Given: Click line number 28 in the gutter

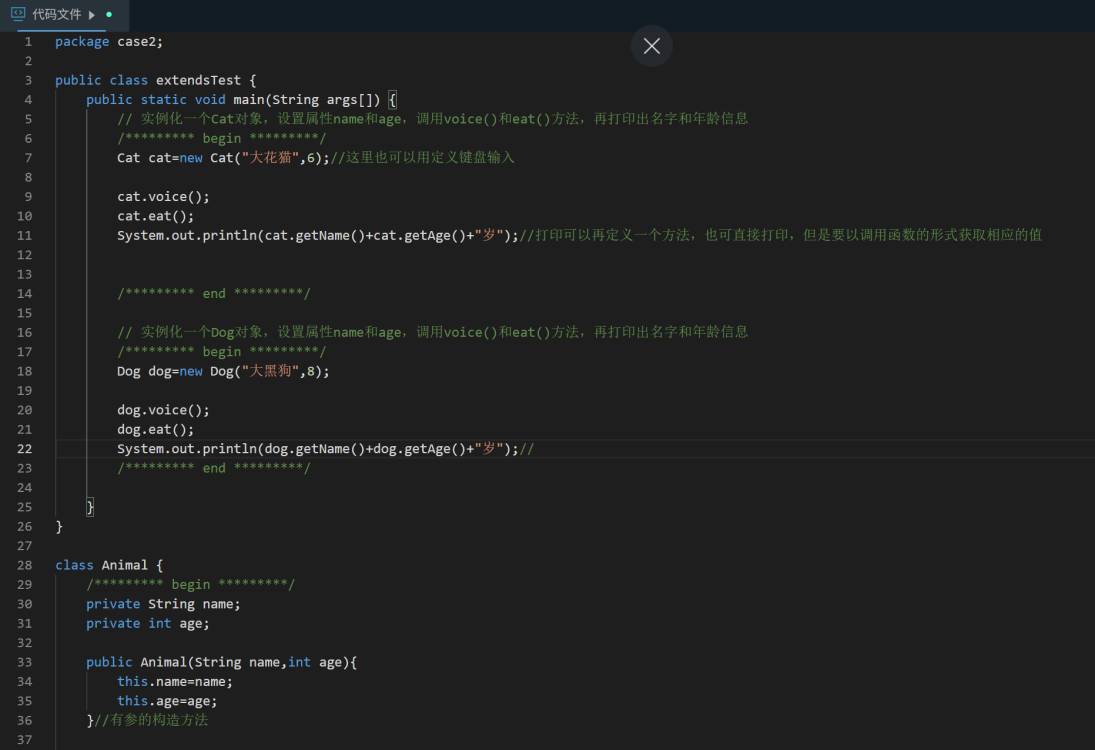Looking at the screenshot, I should pyautogui.click(x=24, y=565).
